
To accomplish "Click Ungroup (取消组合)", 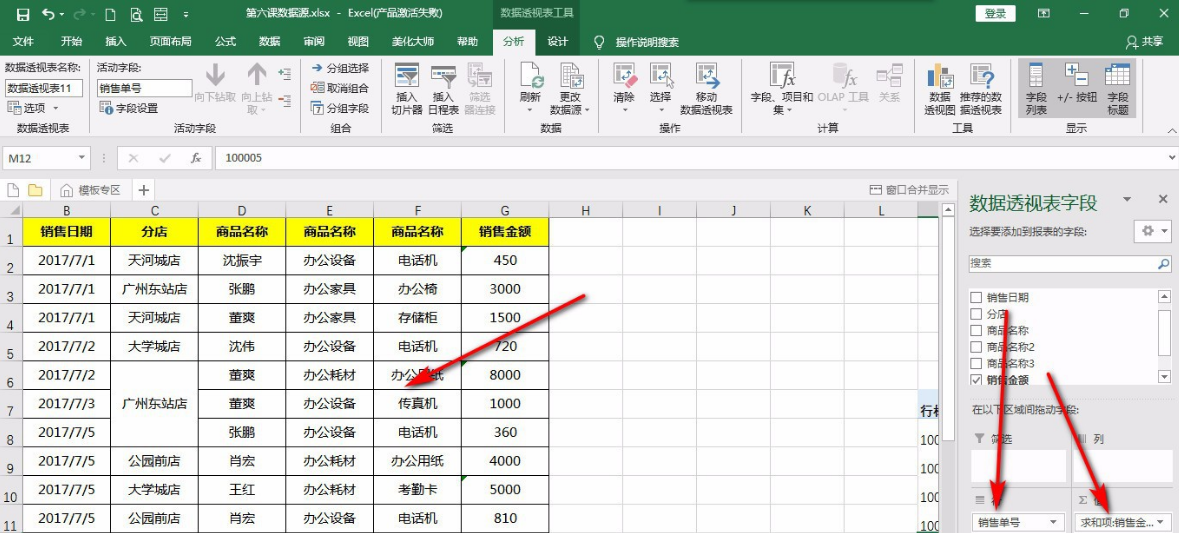I will click(x=340, y=88).
